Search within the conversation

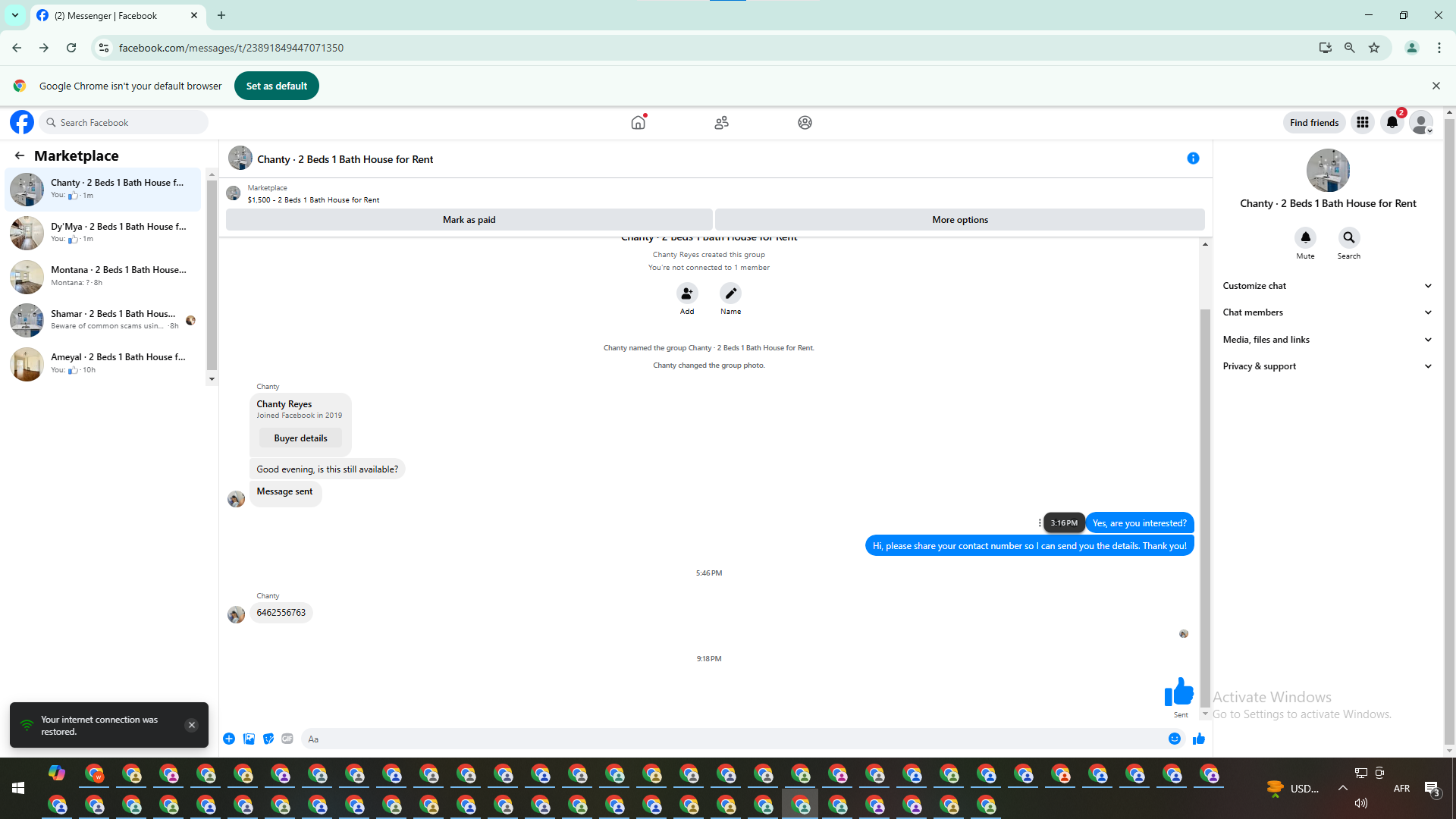(x=1348, y=238)
